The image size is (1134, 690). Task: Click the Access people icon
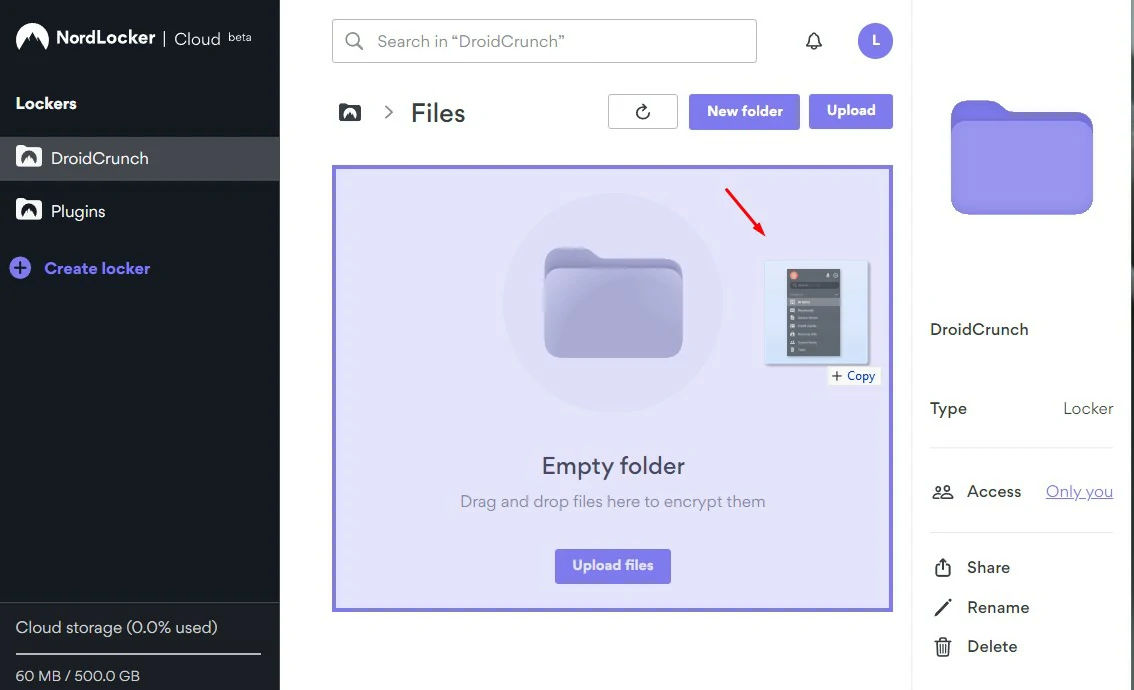click(942, 492)
